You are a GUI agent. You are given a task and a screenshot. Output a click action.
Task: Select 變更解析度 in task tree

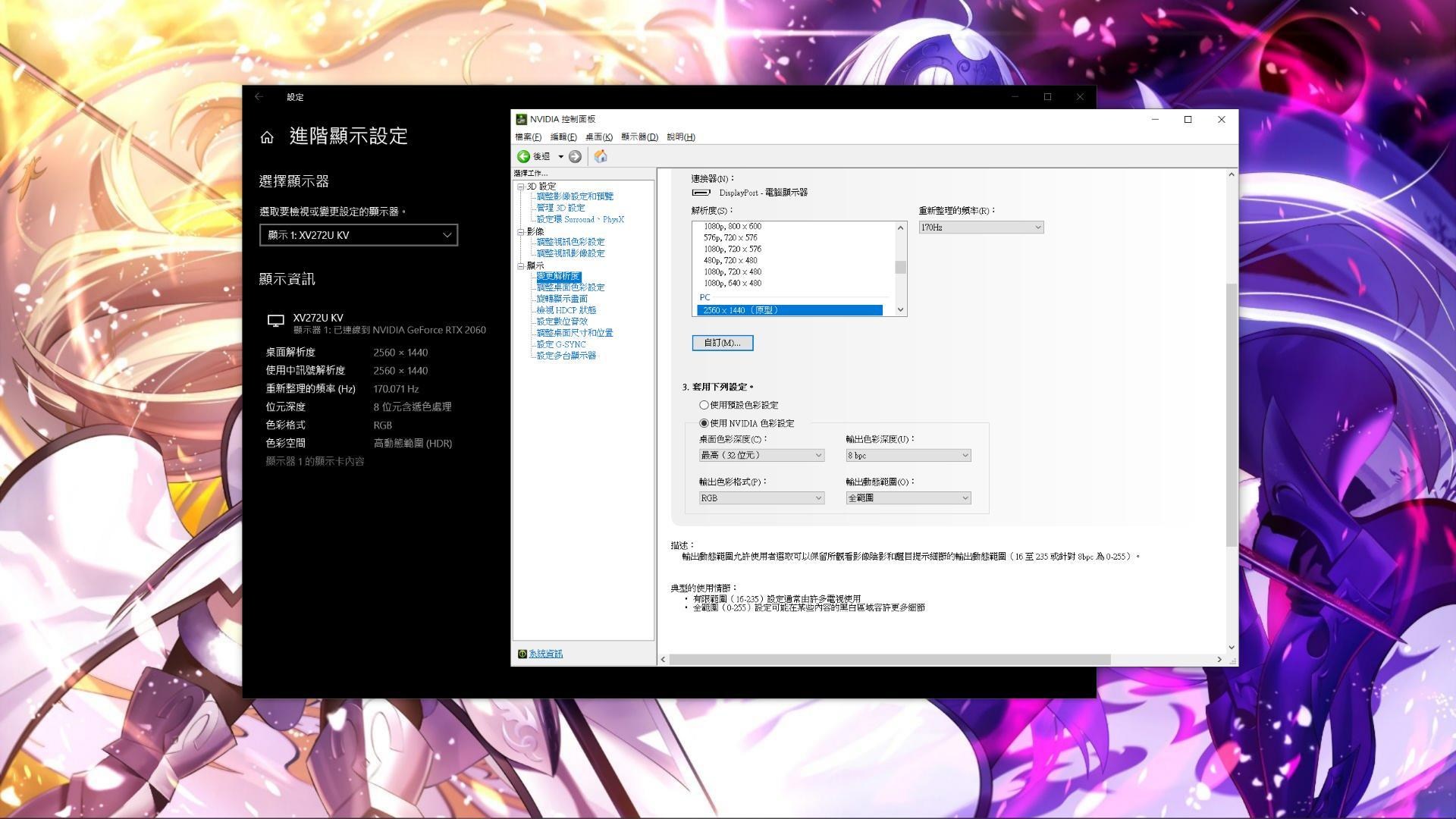[x=558, y=277]
